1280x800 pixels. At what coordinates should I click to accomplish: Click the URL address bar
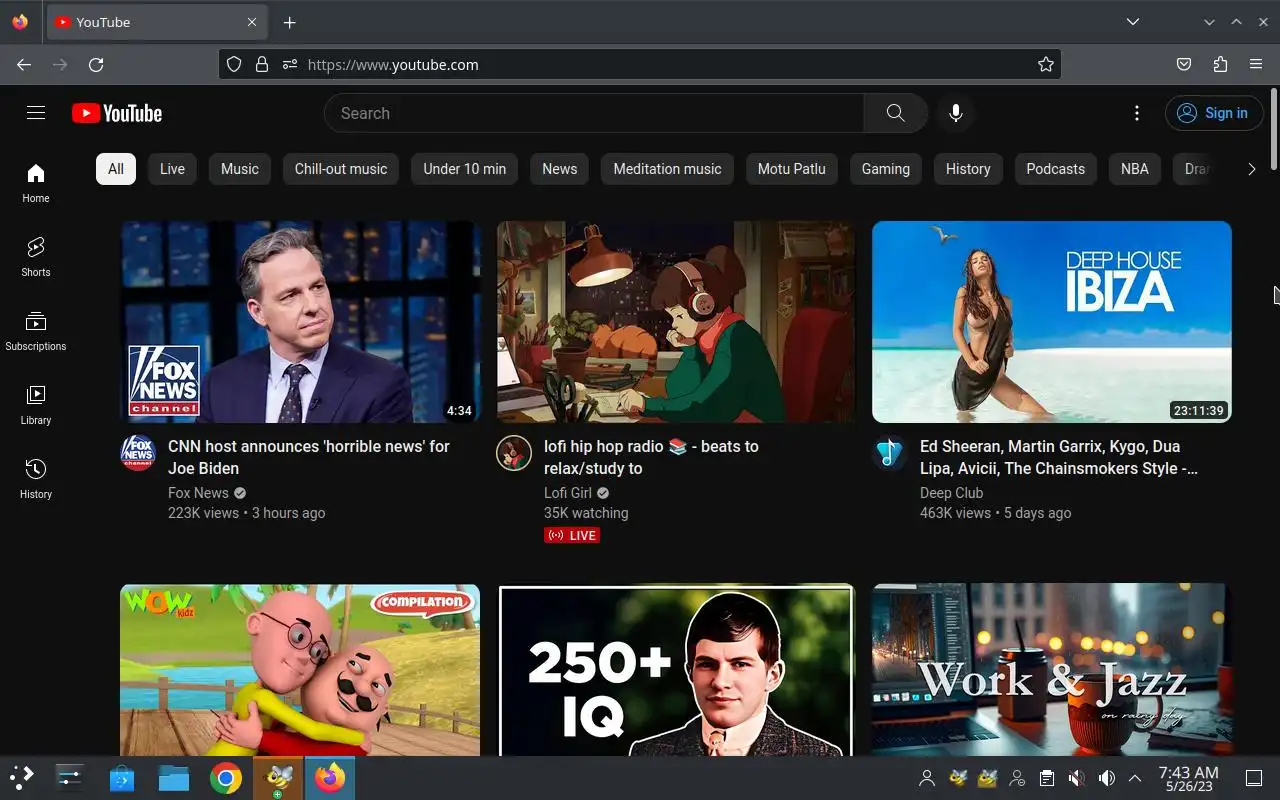[x=640, y=64]
